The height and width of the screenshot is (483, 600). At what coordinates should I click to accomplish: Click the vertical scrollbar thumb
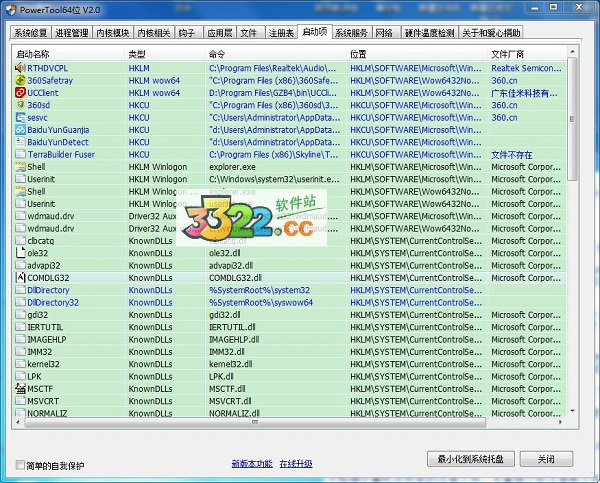pos(572,119)
